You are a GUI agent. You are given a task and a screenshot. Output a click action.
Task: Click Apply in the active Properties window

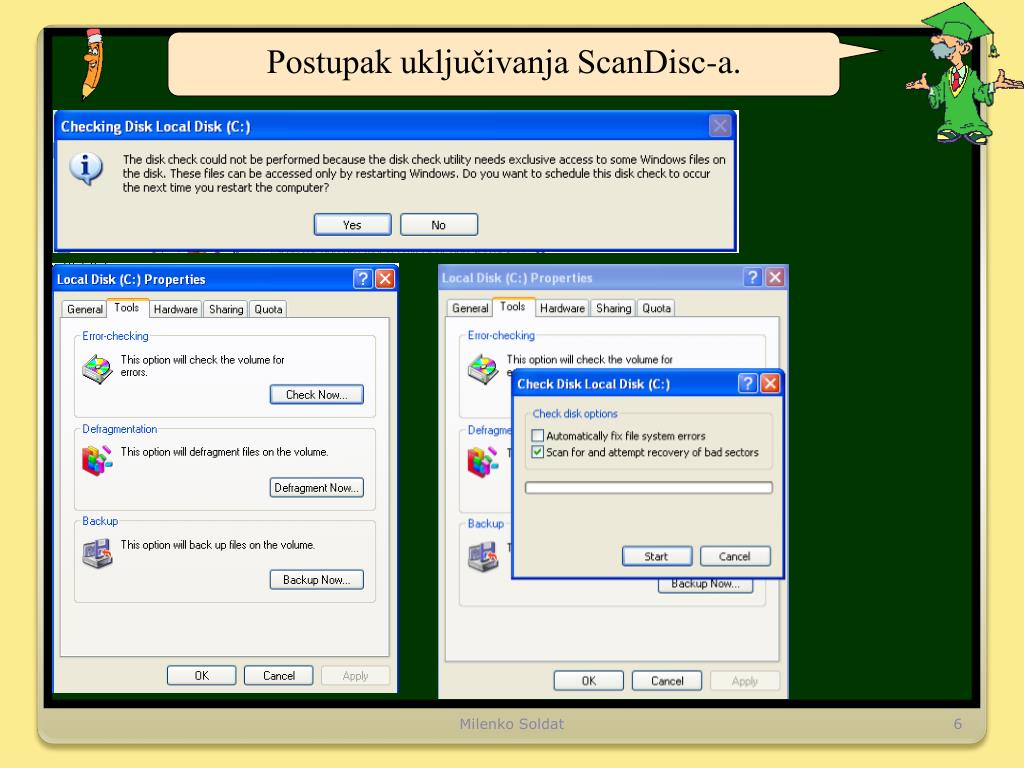(355, 676)
